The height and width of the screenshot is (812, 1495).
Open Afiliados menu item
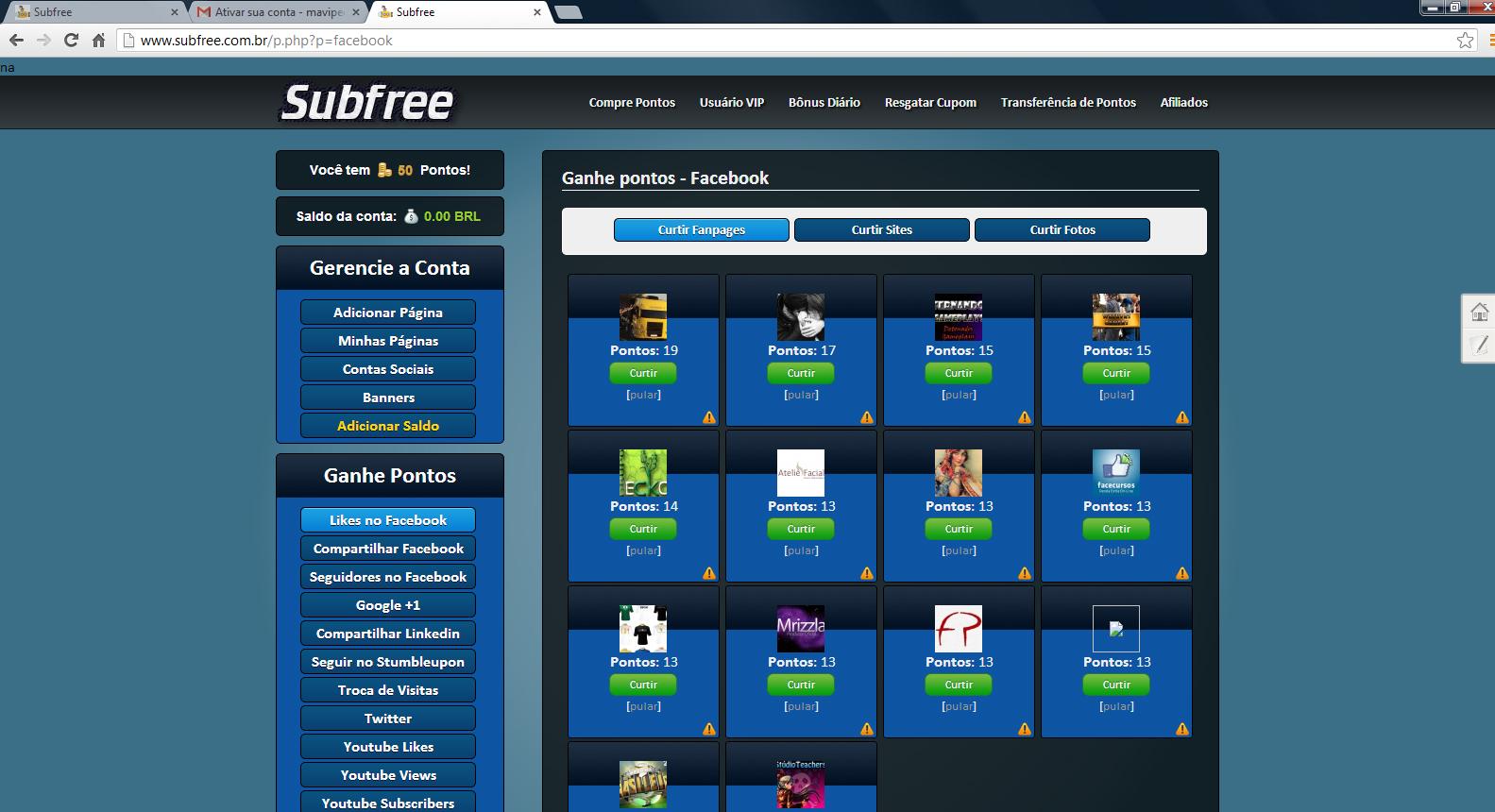click(1184, 102)
